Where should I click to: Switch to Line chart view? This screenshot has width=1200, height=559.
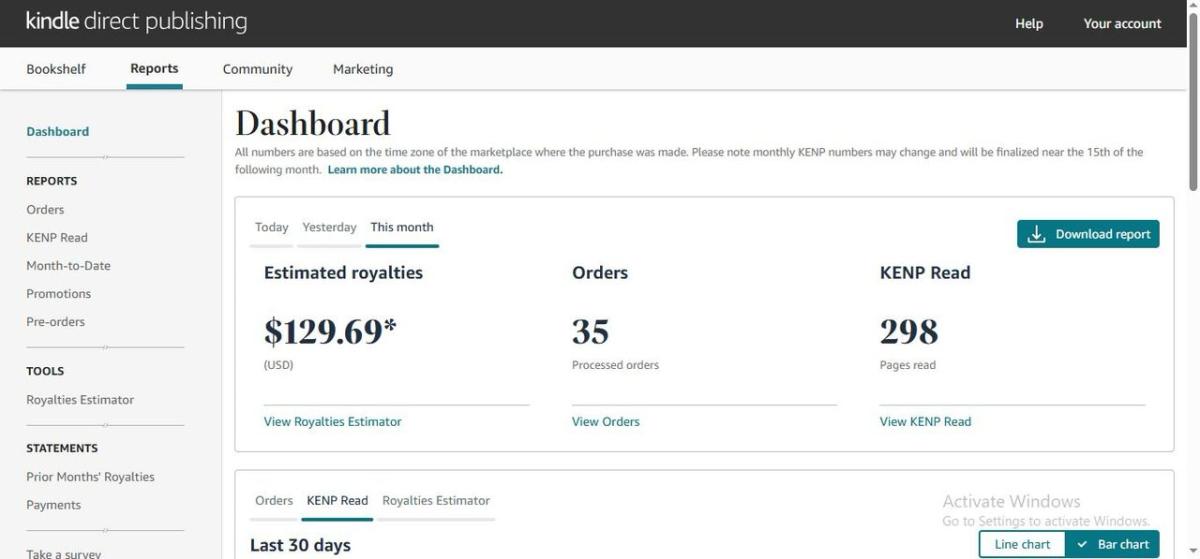pyautogui.click(x=1021, y=544)
